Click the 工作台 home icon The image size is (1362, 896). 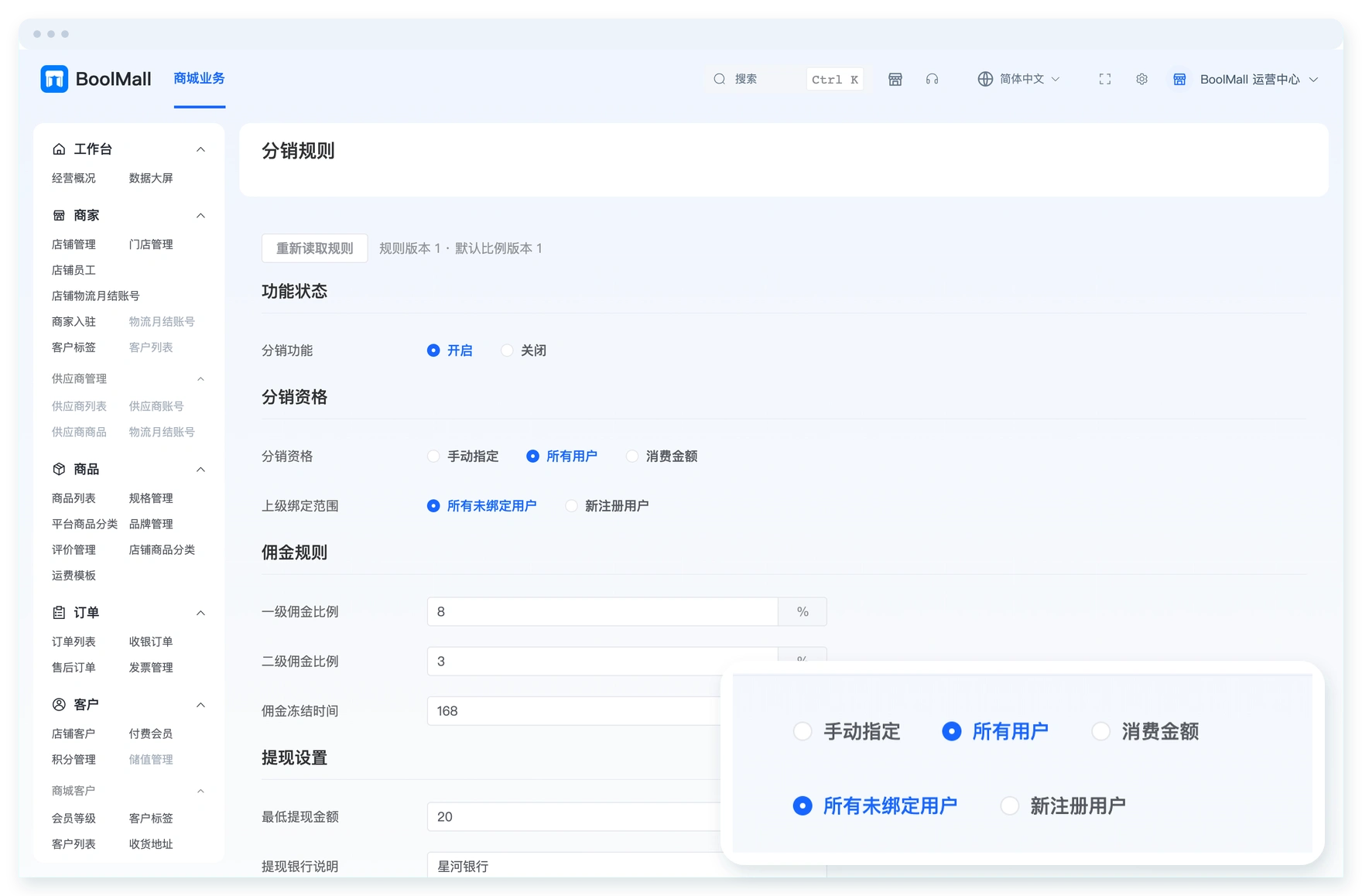pos(59,149)
